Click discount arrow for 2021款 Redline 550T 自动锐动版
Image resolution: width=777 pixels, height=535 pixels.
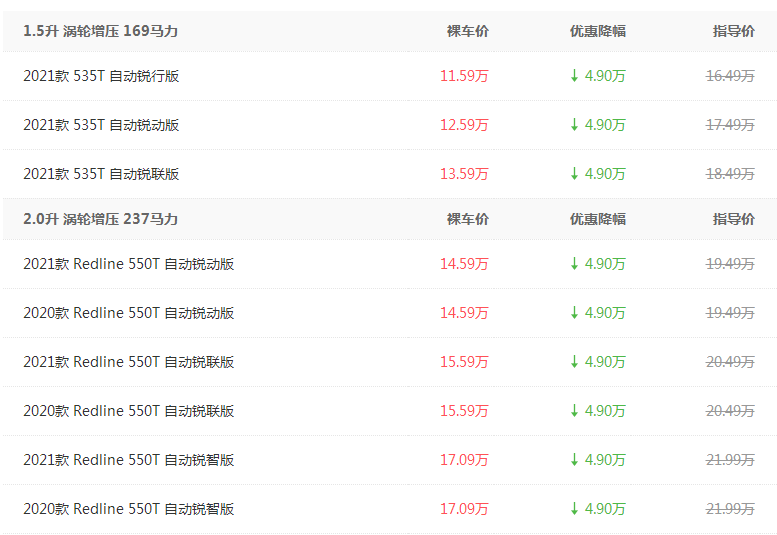click(x=574, y=264)
